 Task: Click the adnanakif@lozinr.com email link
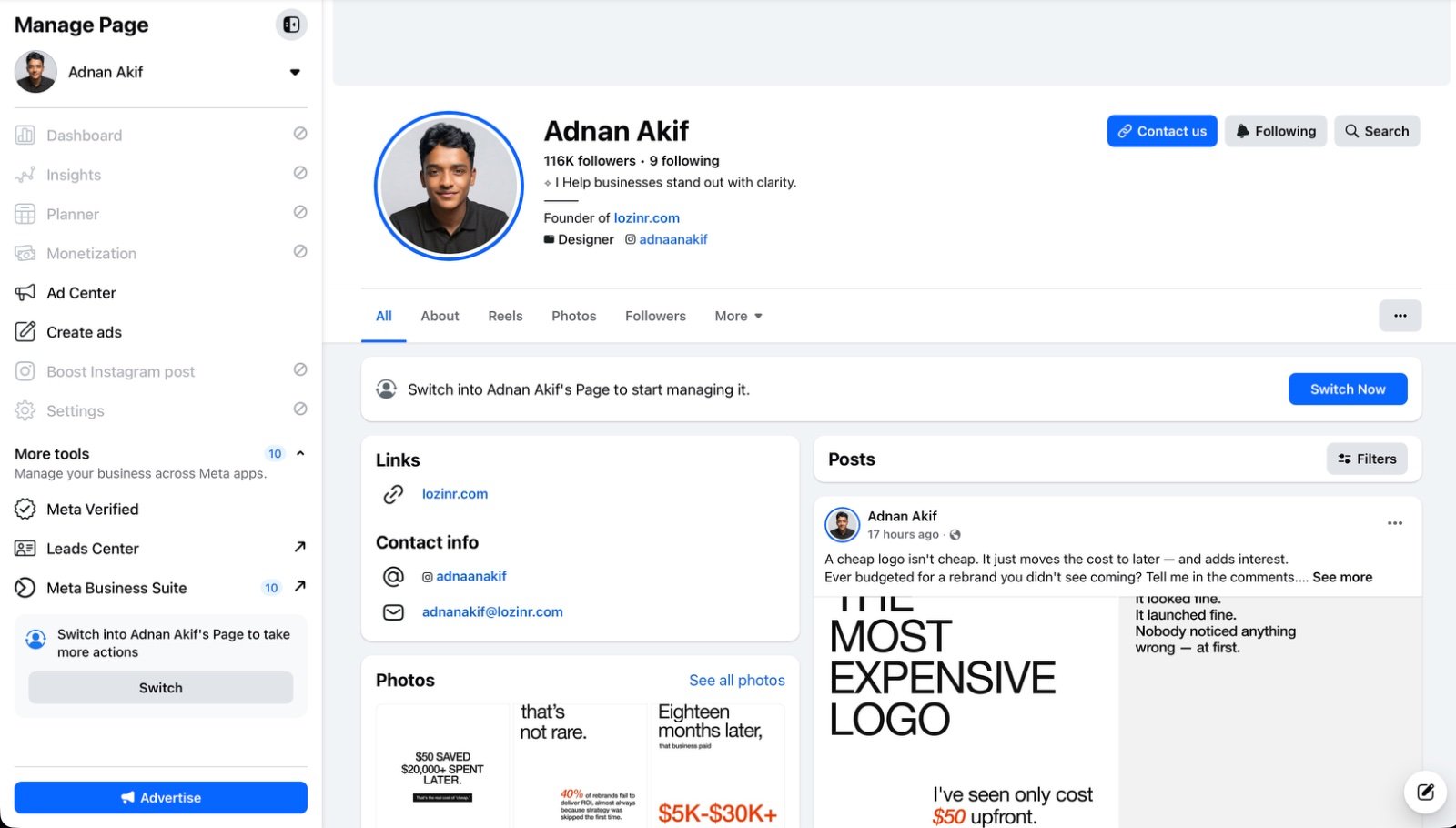[492, 612]
